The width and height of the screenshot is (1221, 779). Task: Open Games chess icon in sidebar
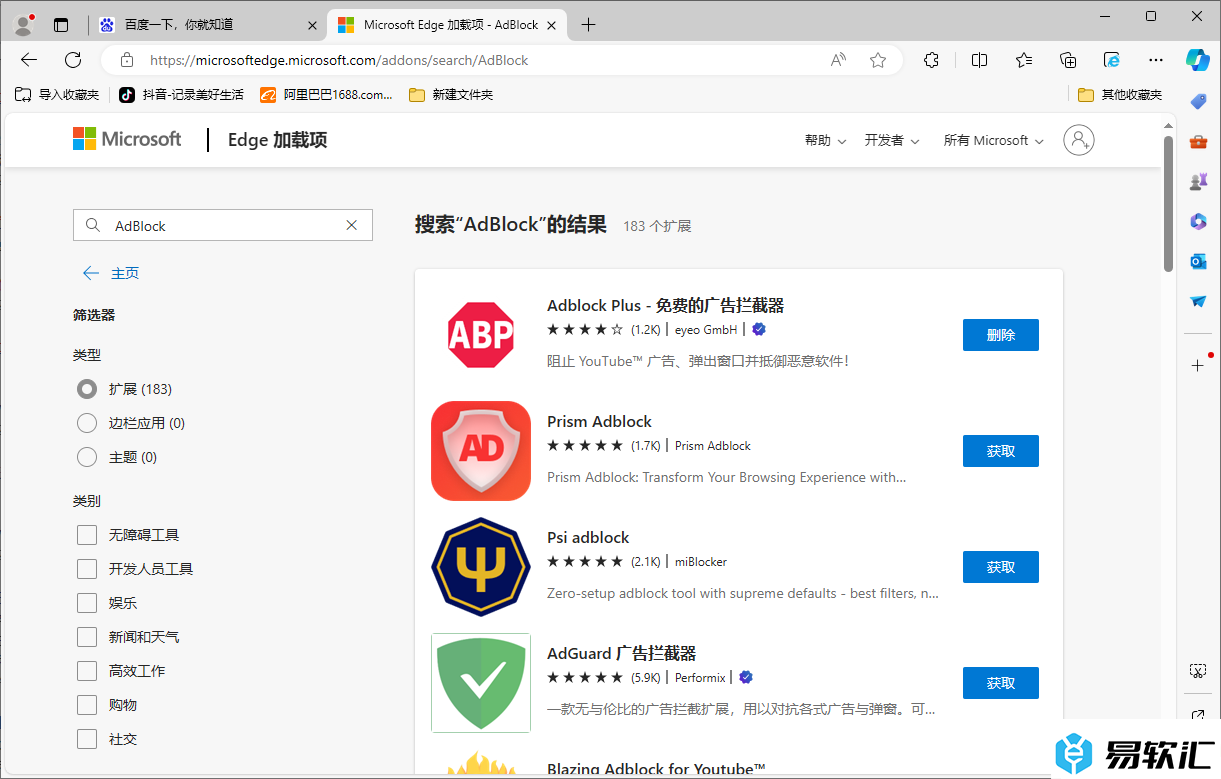pos(1198,181)
